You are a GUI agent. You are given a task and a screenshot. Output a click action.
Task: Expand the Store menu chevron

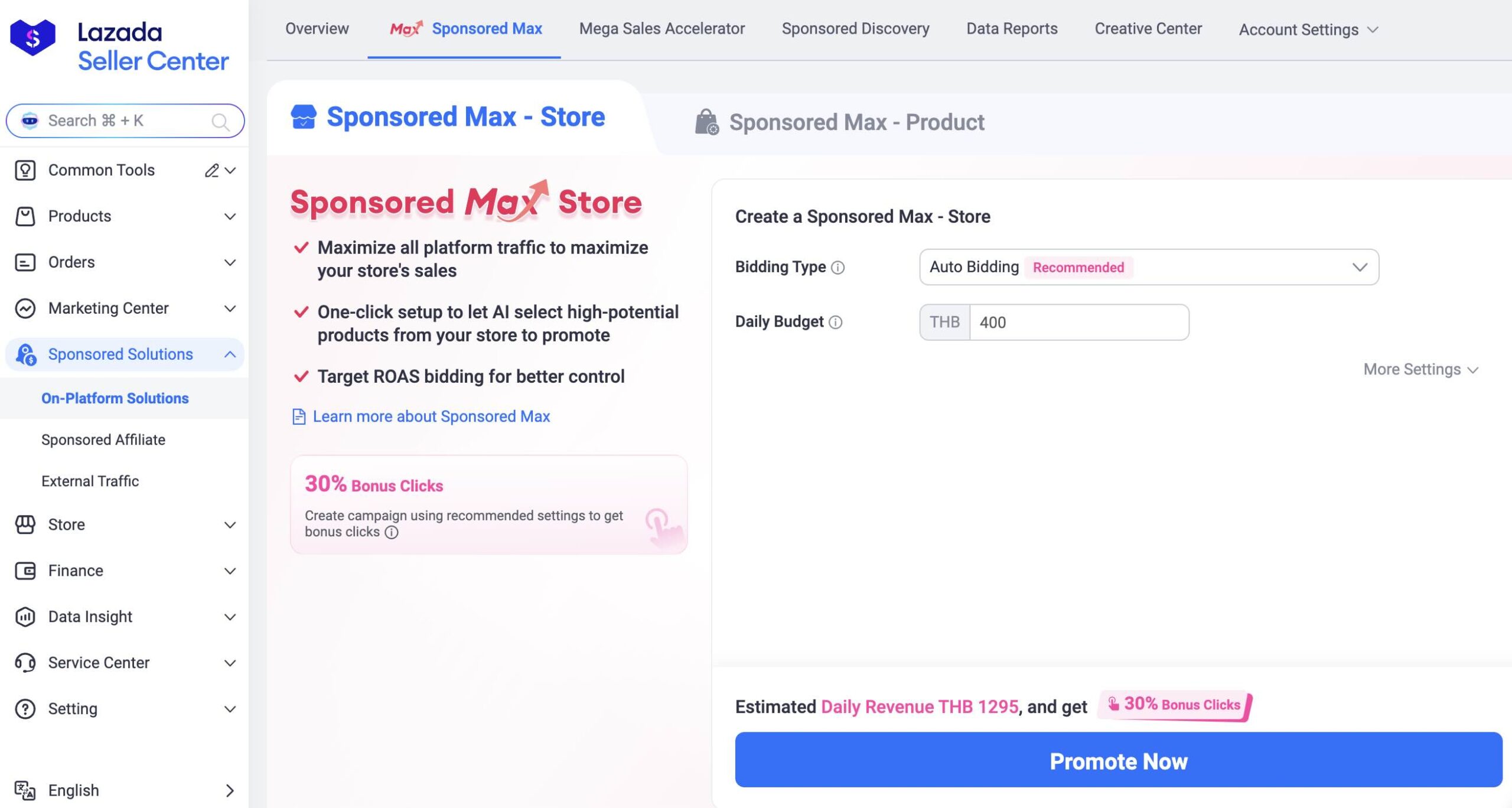(x=230, y=525)
